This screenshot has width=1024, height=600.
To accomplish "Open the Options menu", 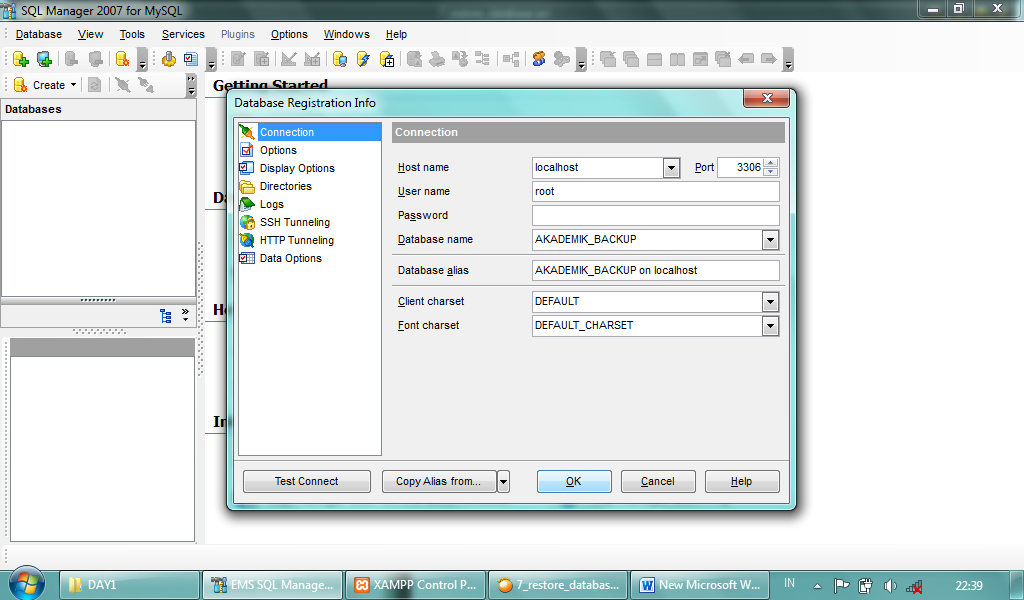I will 289,35.
